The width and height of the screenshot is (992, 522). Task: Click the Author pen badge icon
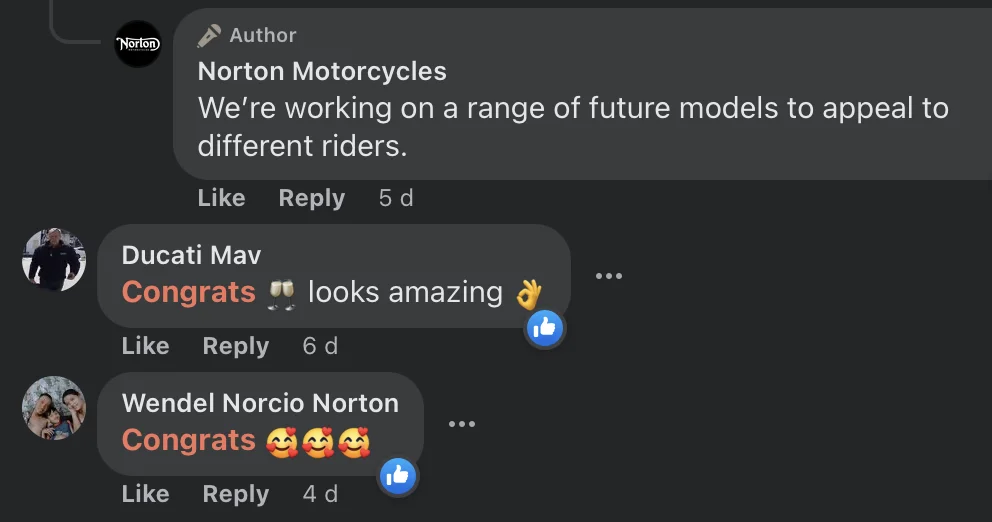coord(209,36)
